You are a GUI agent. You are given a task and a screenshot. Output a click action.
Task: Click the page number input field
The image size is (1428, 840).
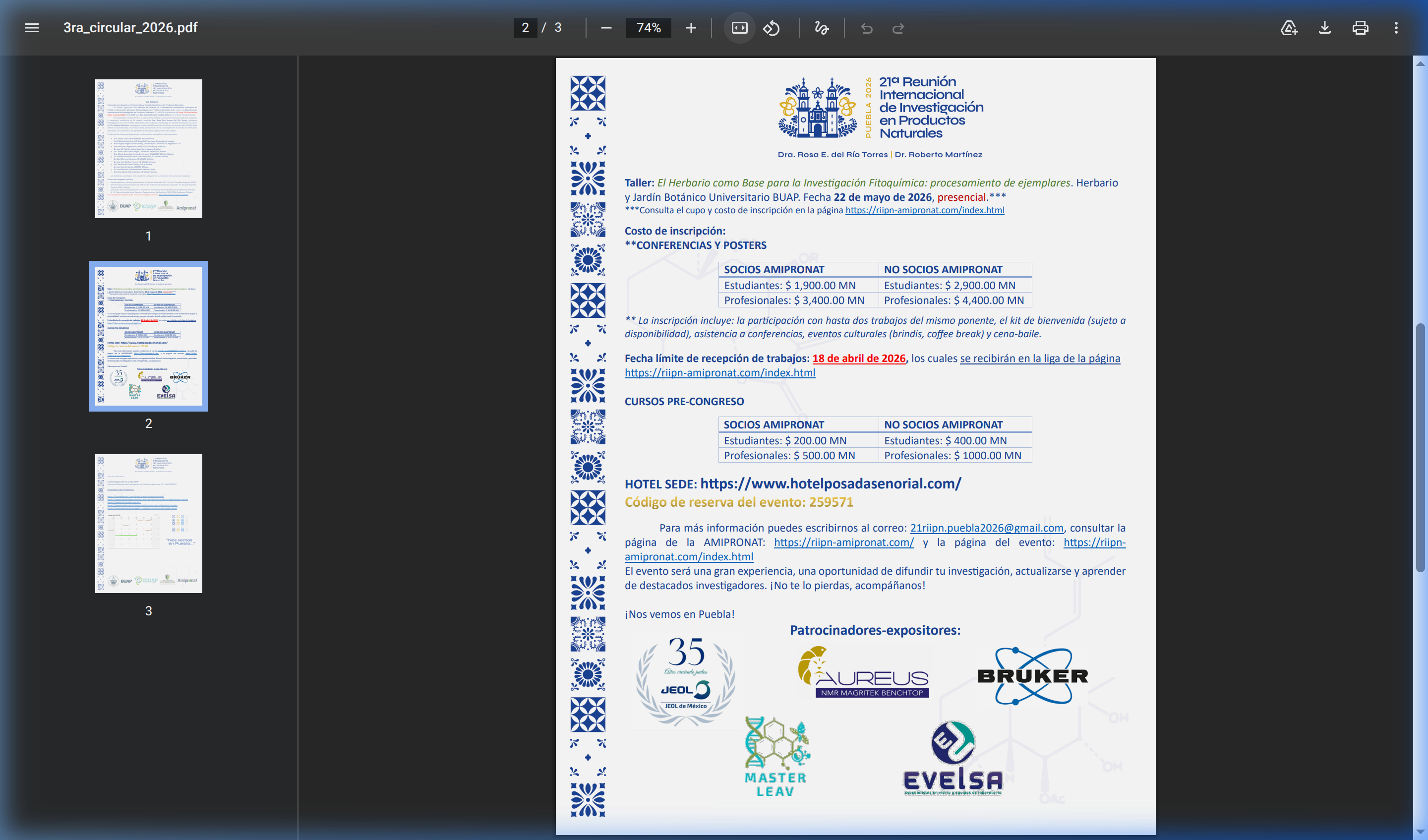pos(525,28)
